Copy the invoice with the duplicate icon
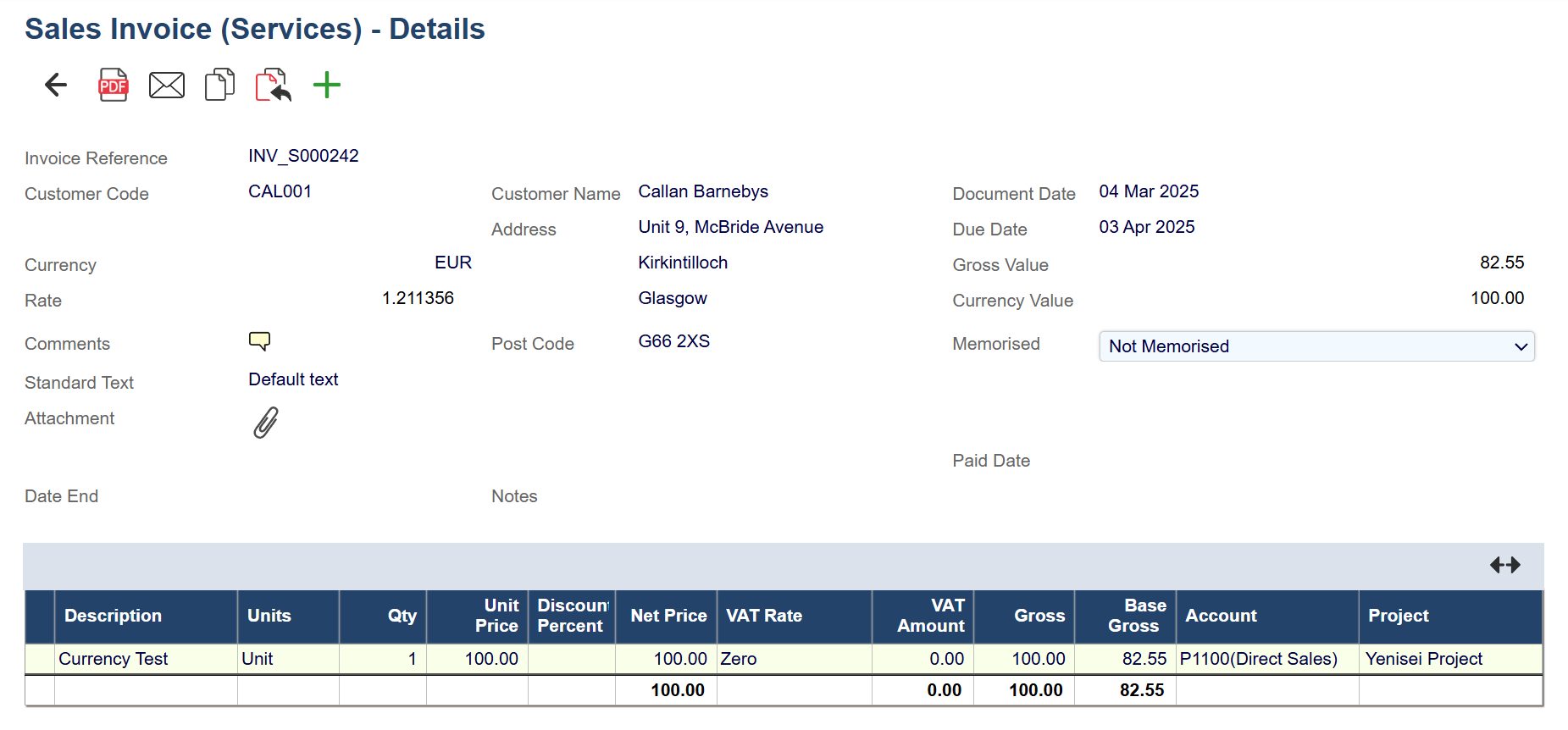Viewport: 1568px width, 730px height. coord(219,85)
